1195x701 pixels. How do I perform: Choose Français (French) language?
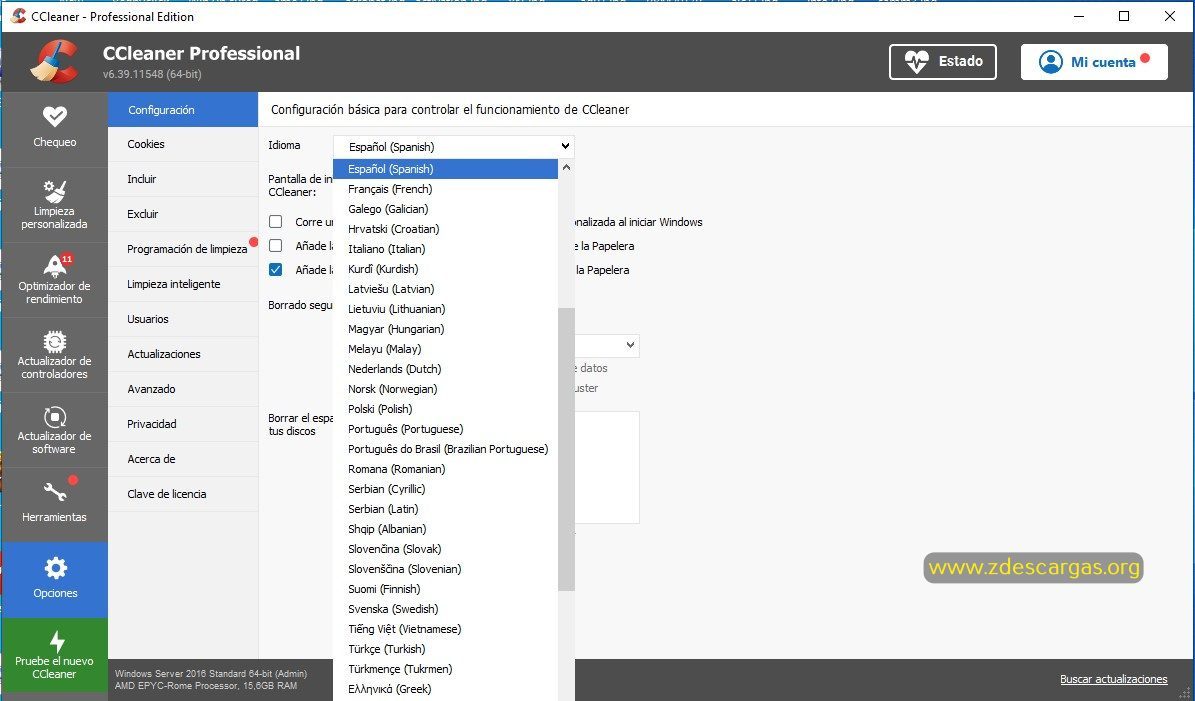[446, 189]
